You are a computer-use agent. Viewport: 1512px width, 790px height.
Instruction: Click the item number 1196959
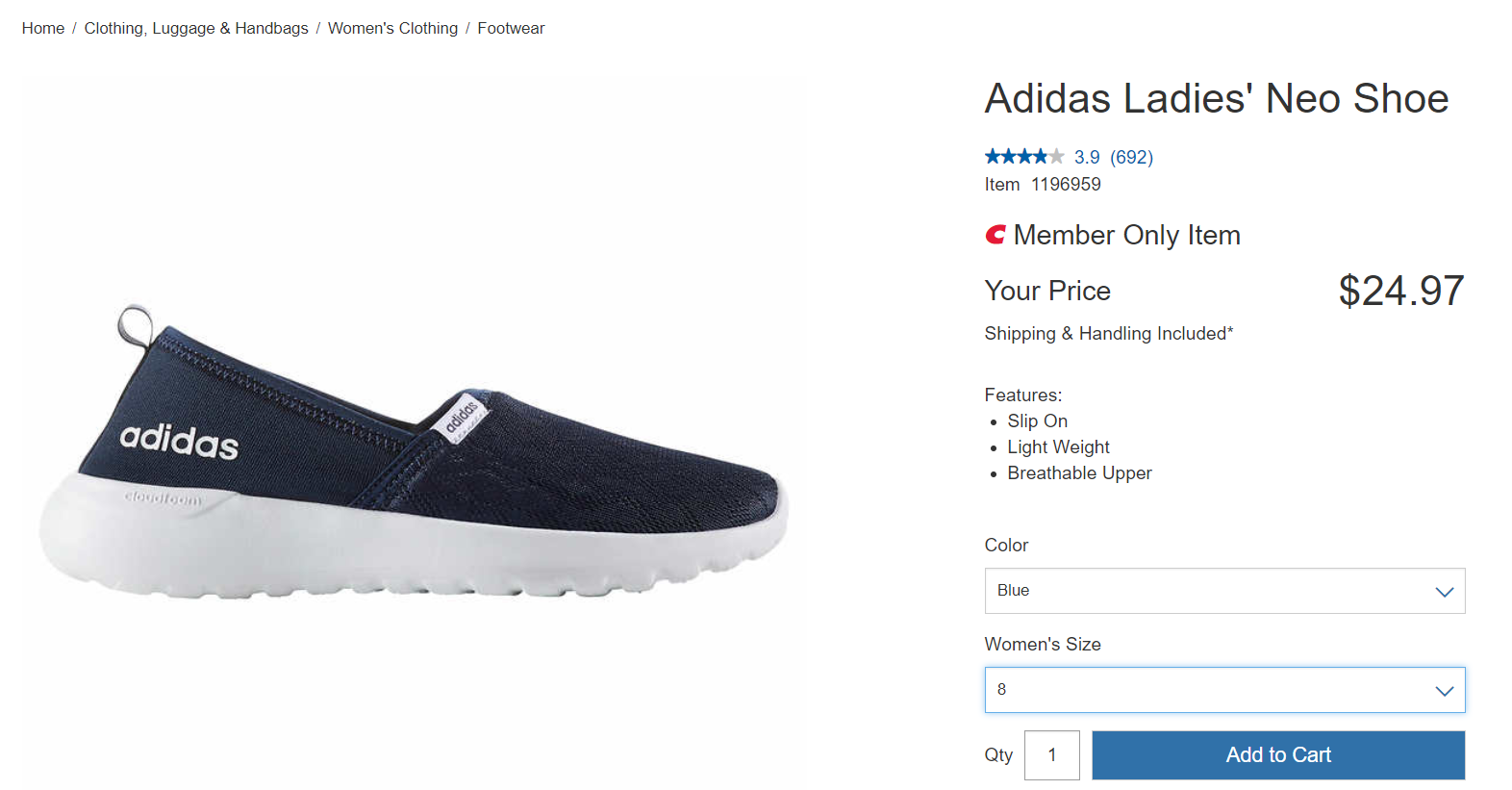point(1066,185)
